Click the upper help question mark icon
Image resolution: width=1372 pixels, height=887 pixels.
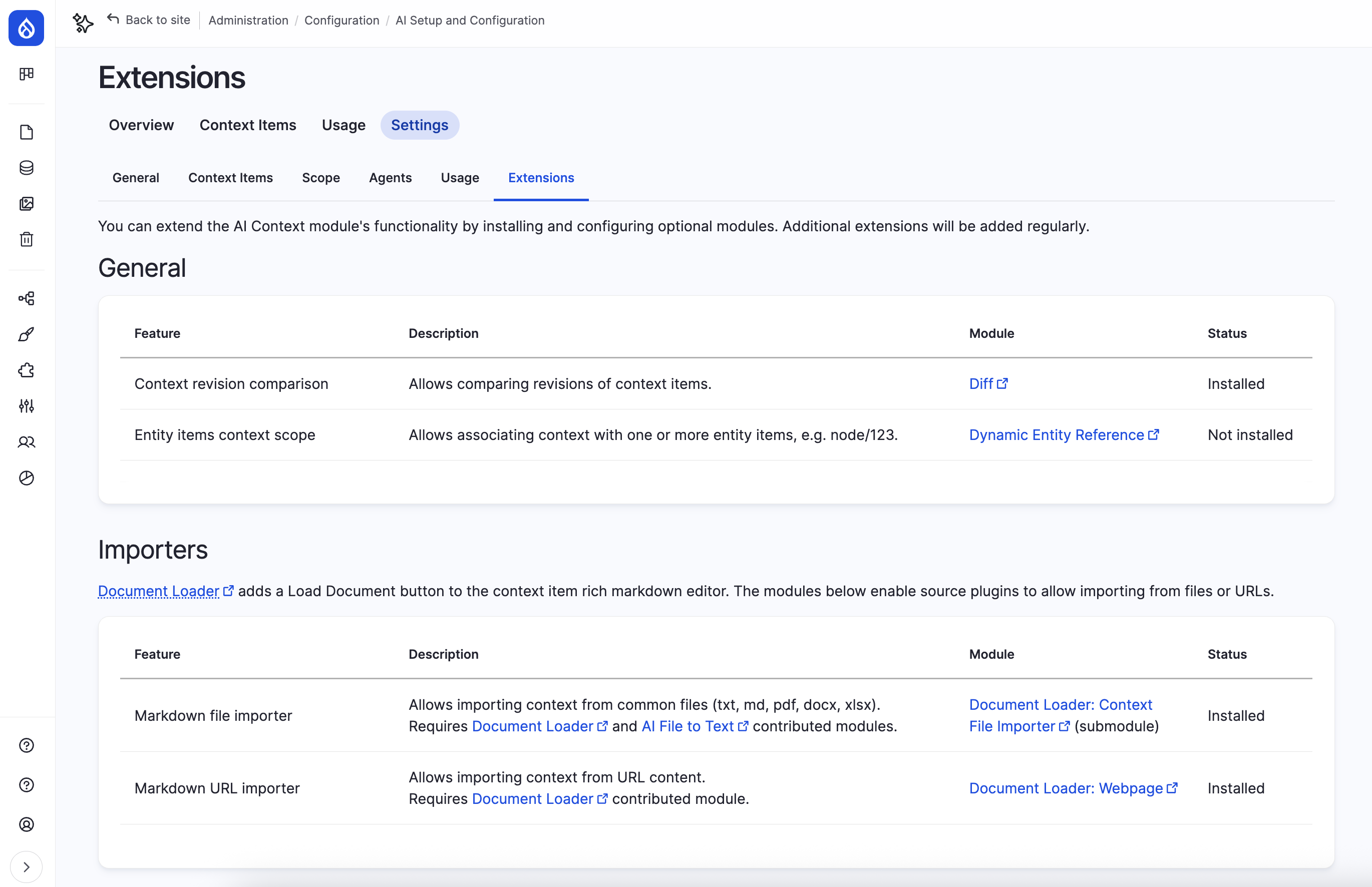27,745
